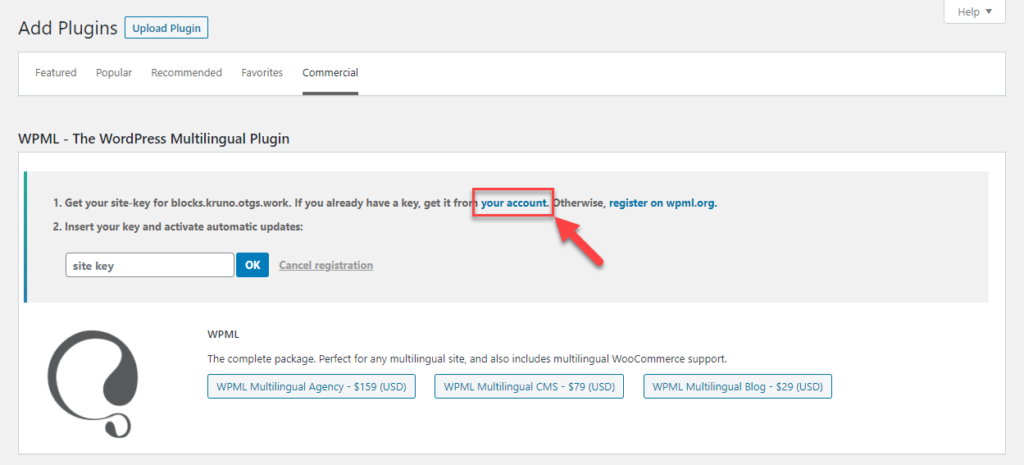1024x465 pixels.
Task: Go to the Favorites tab
Action: click(262, 73)
